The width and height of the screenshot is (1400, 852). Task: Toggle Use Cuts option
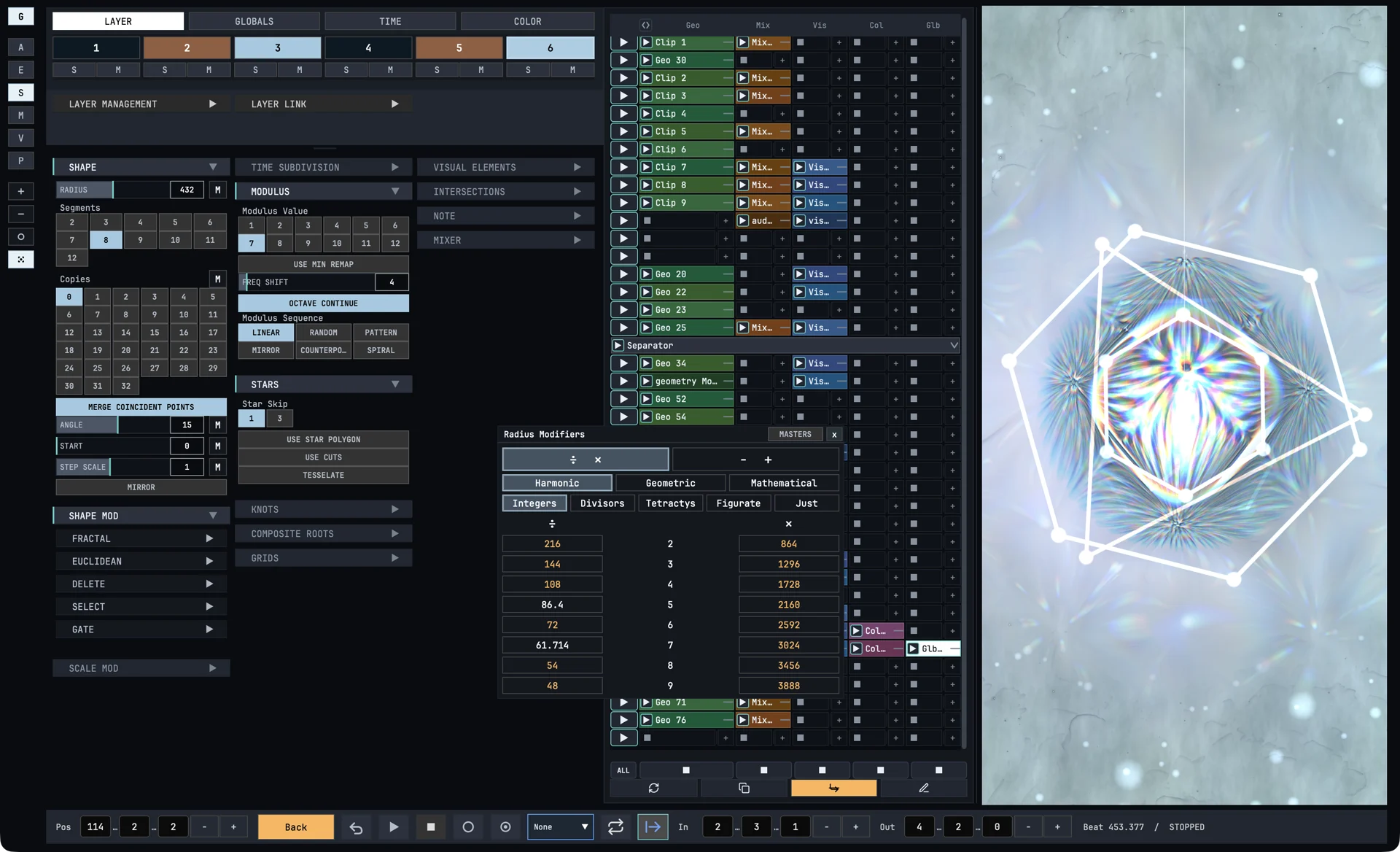click(x=323, y=457)
